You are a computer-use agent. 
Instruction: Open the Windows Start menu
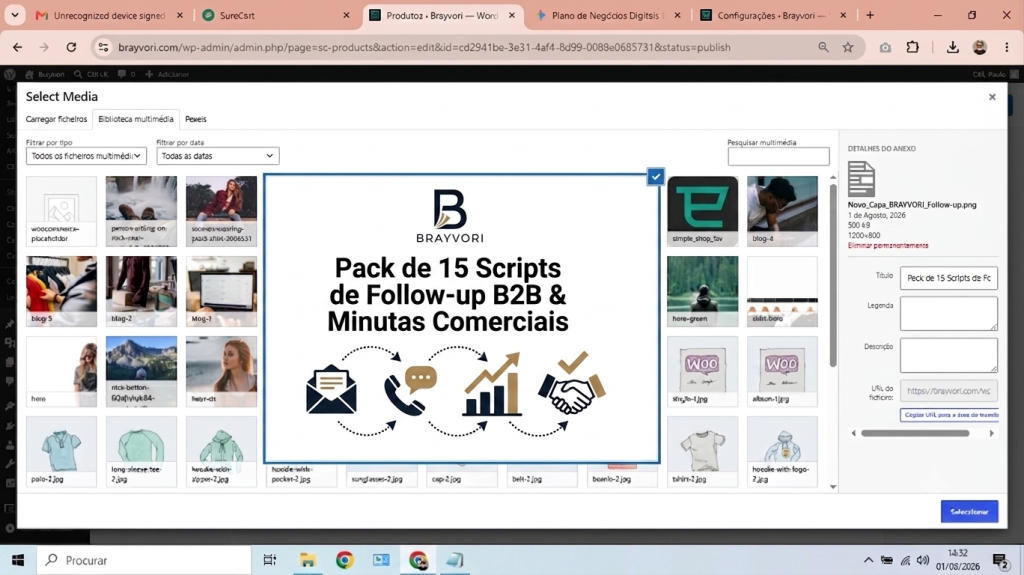(x=18, y=560)
